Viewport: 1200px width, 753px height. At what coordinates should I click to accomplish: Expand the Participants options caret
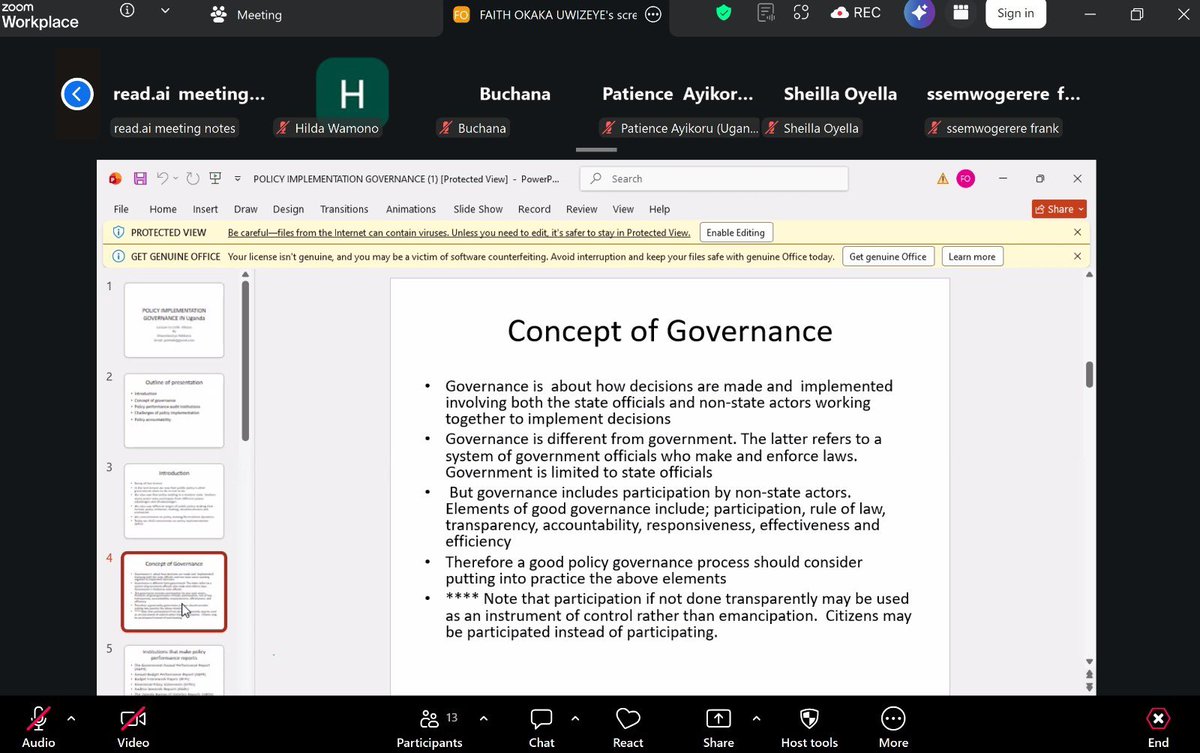[x=484, y=718]
